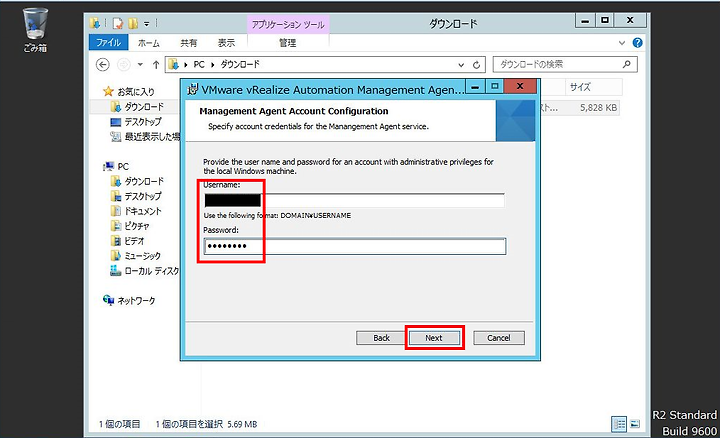Click Next in the Management Agent dialog
Viewport: 720px width, 438px height.
point(434,338)
